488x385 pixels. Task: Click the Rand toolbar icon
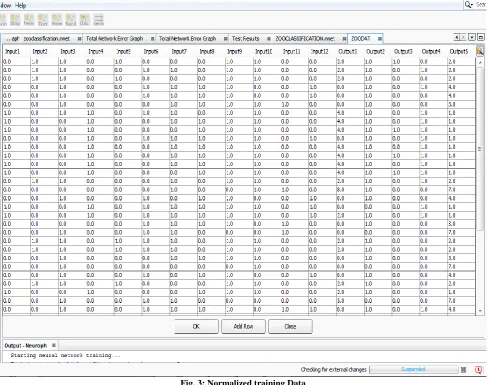(71, 20)
